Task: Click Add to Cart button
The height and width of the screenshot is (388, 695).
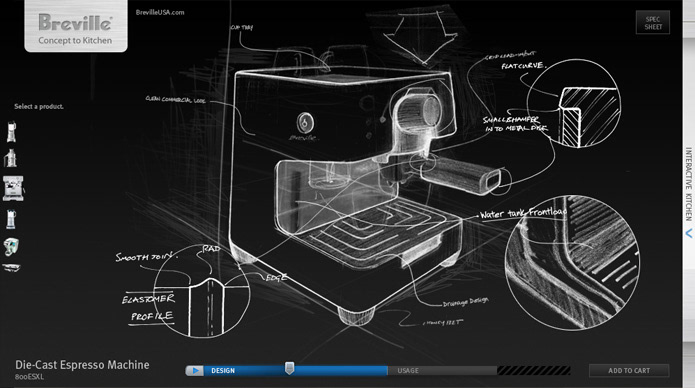Action: [x=629, y=370]
